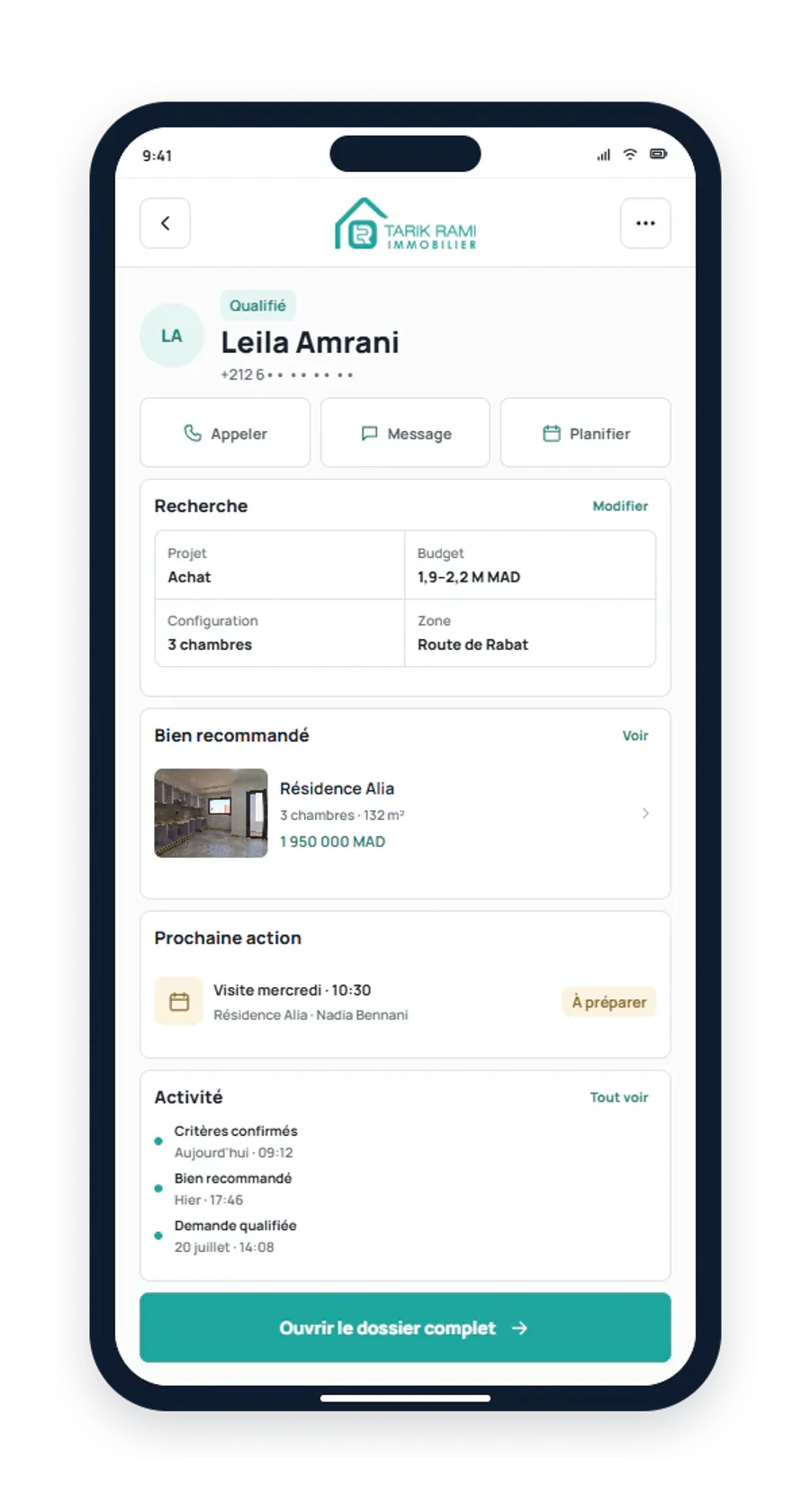The height and width of the screenshot is (1512, 810).
Task: Open the three-dots more options menu
Action: point(645,223)
